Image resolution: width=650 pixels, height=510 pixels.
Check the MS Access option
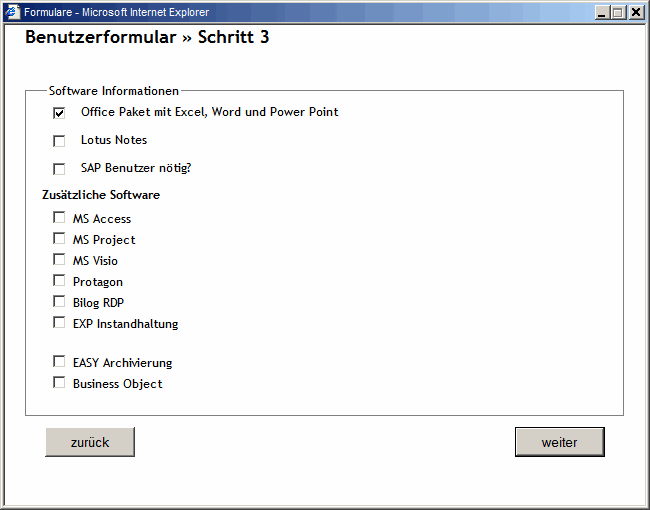tap(59, 217)
